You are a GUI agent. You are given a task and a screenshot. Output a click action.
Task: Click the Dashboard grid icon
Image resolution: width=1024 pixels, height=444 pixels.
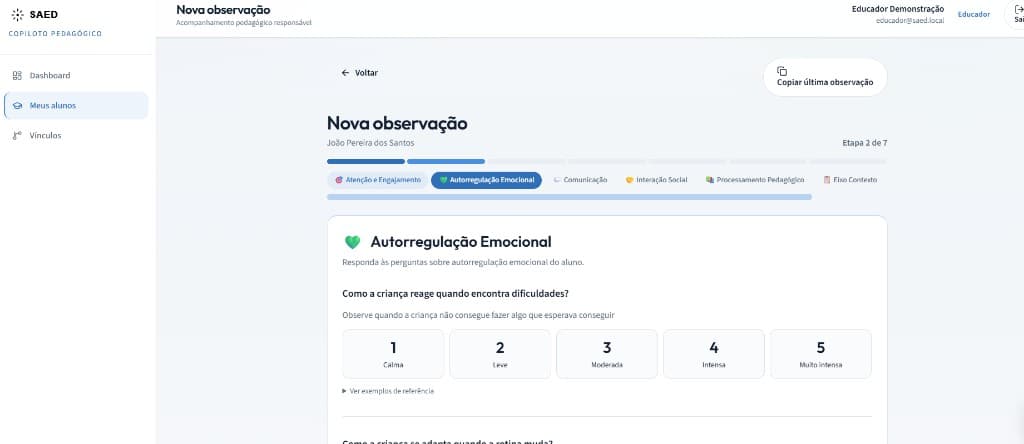click(x=18, y=75)
